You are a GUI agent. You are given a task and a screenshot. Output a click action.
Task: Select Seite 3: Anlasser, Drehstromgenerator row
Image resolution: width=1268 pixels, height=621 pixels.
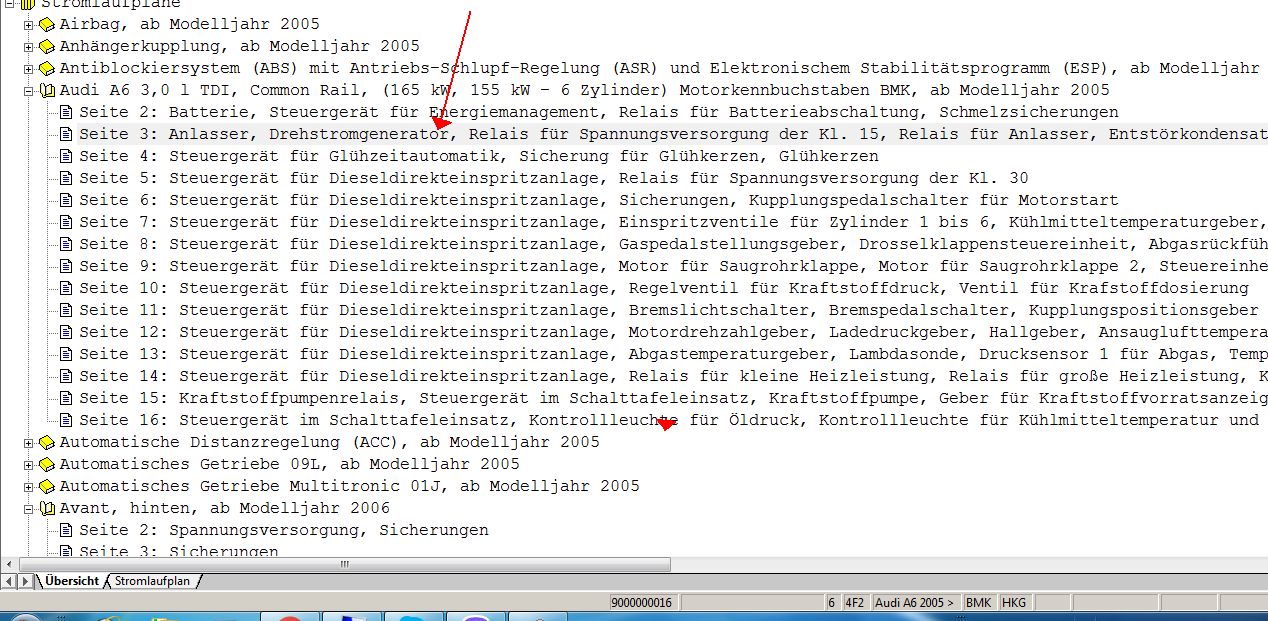(x=673, y=134)
